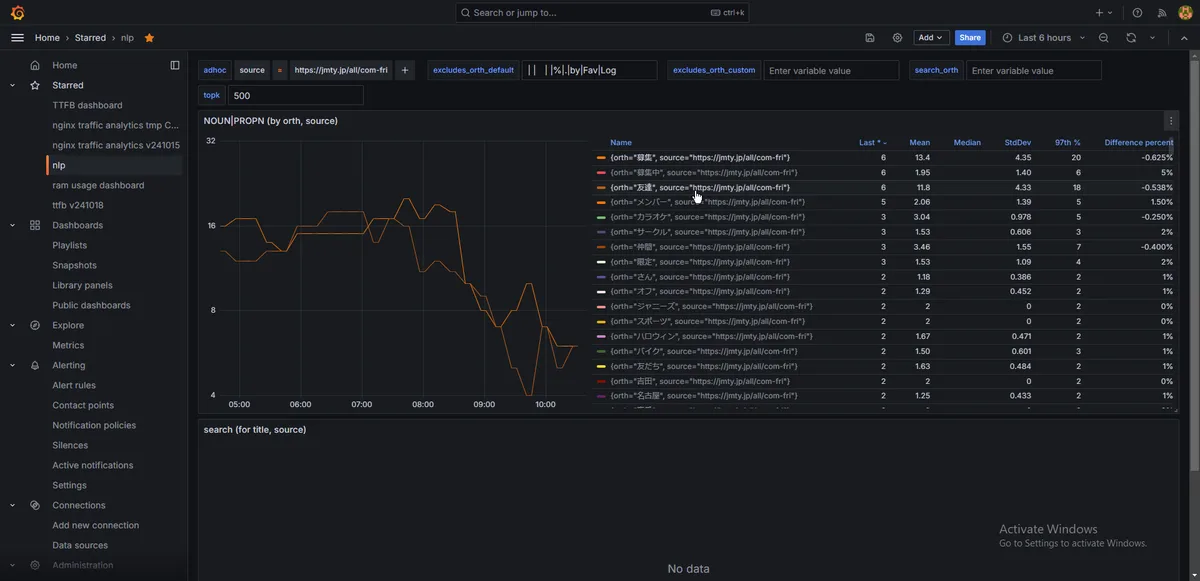
Task: Click the blue Share button
Action: coord(969,38)
